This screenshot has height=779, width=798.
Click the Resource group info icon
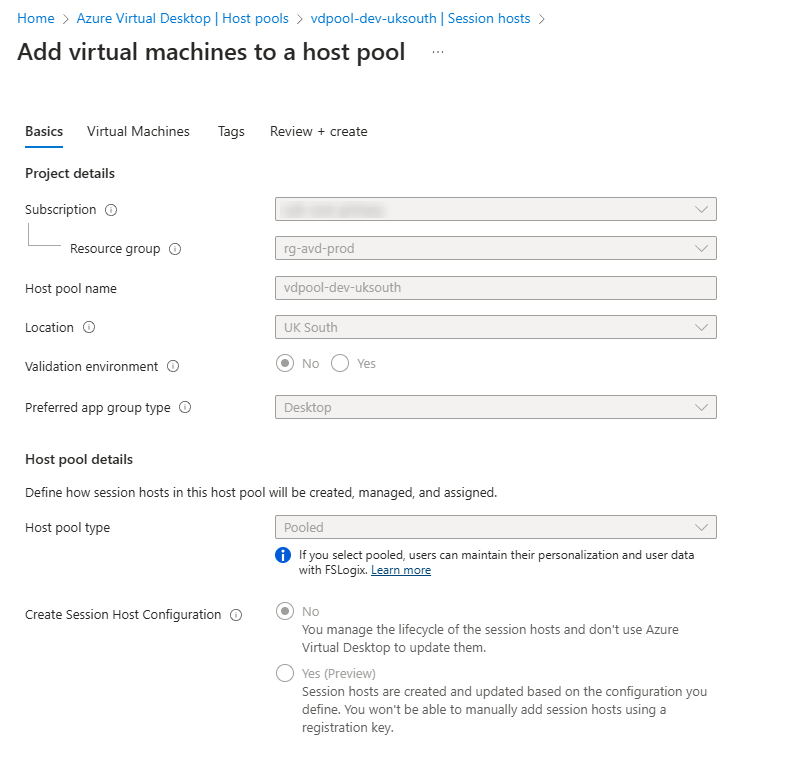click(175, 249)
